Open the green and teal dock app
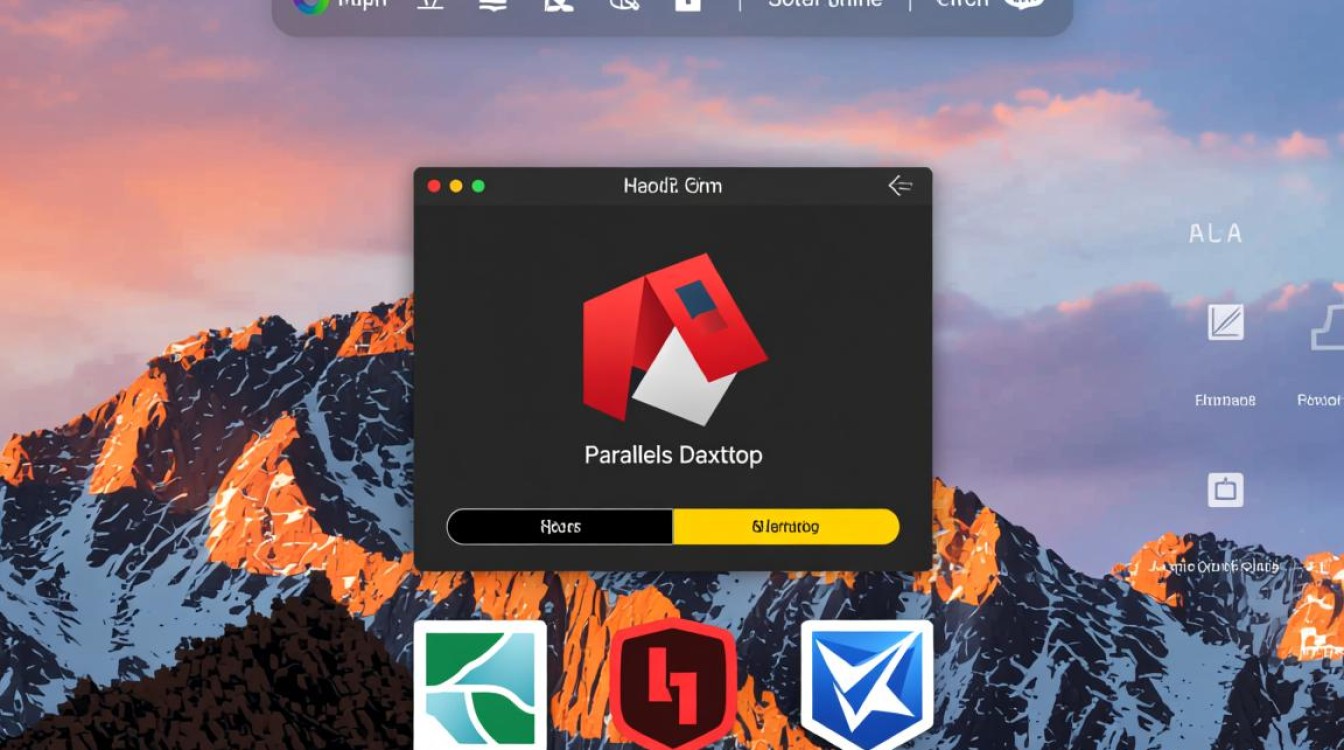The image size is (1344, 750). pos(480,685)
